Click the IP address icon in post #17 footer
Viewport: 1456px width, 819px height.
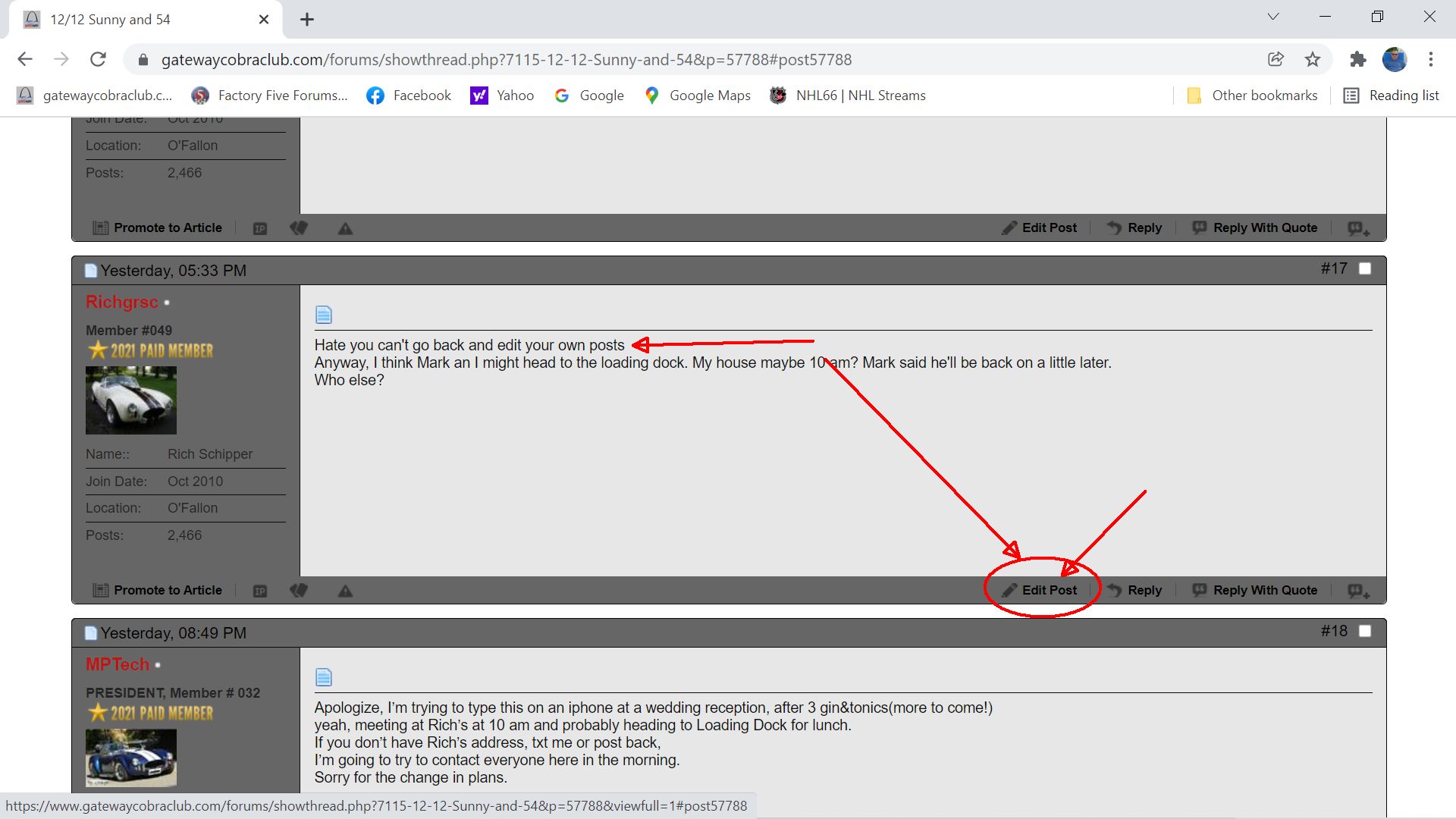[x=260, y=591]
